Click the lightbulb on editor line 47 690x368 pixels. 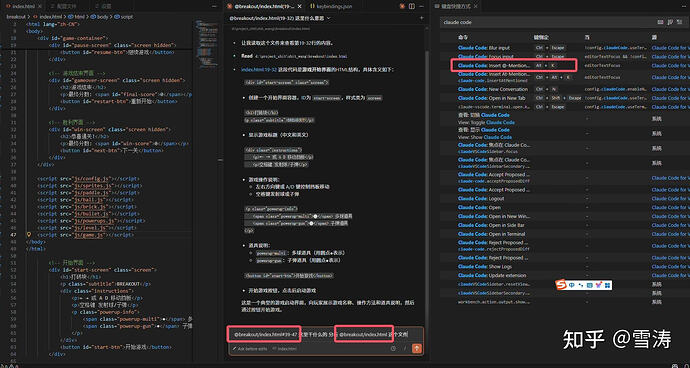[x=29, y=235]
